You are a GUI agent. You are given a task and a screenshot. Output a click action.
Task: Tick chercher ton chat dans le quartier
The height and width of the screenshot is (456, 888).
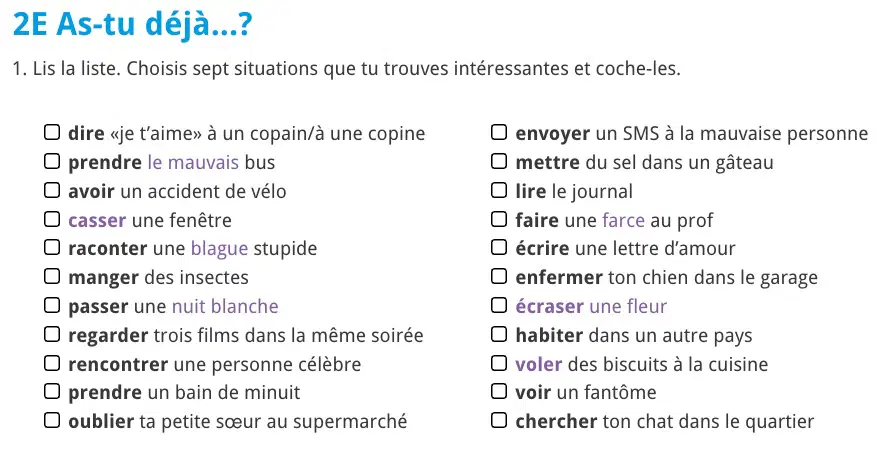(x=499, y=420)
